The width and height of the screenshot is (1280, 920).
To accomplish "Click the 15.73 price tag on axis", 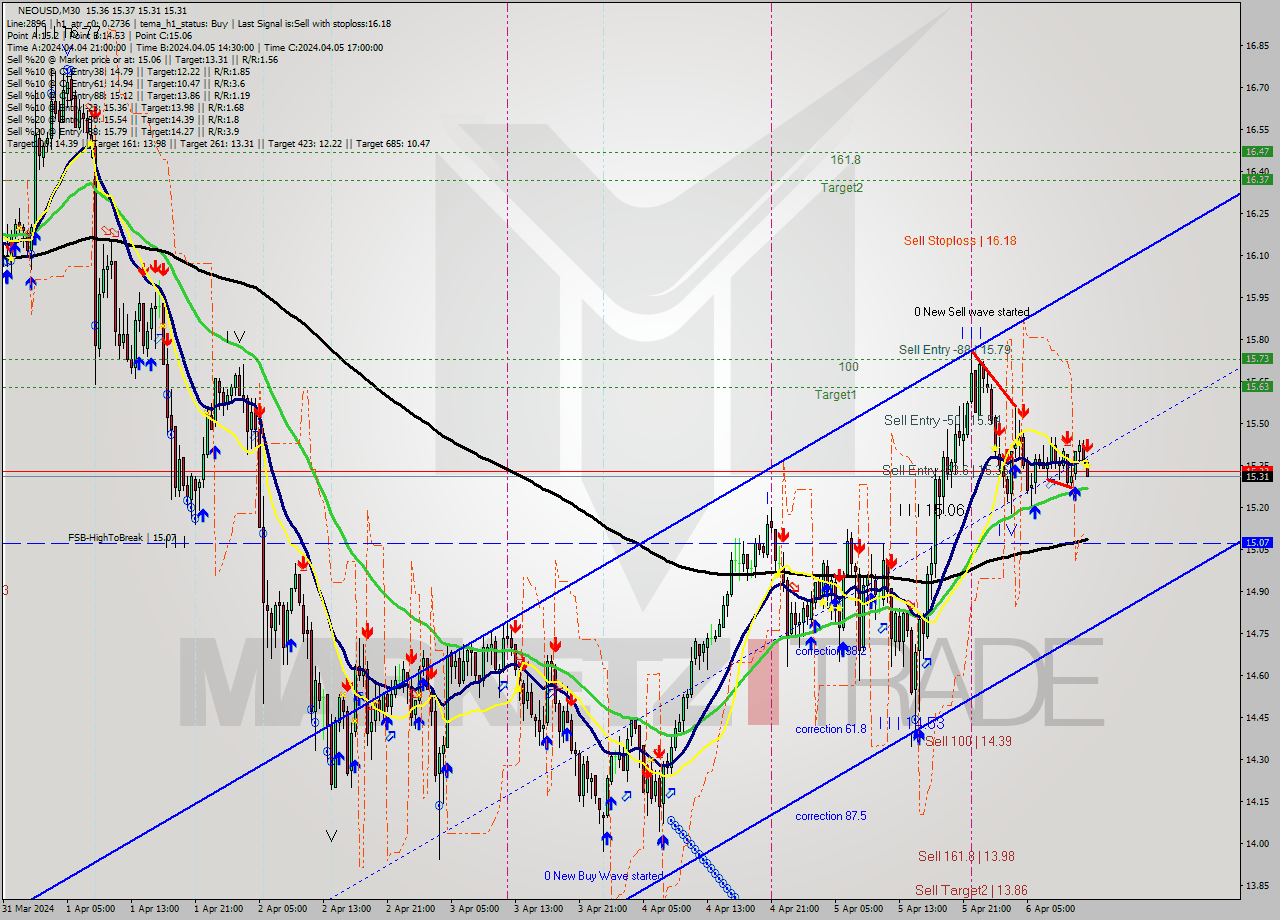I will 1257,358.
